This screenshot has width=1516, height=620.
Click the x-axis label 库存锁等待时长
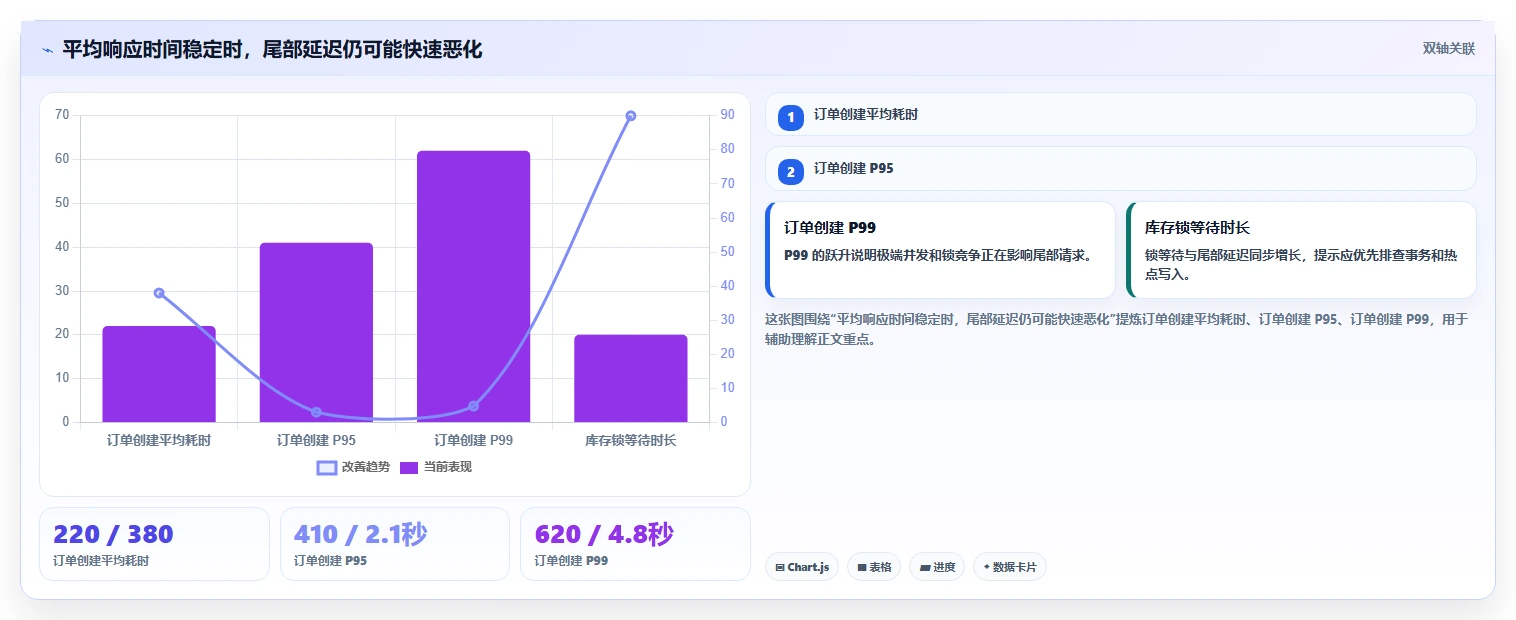pos(631,440)
